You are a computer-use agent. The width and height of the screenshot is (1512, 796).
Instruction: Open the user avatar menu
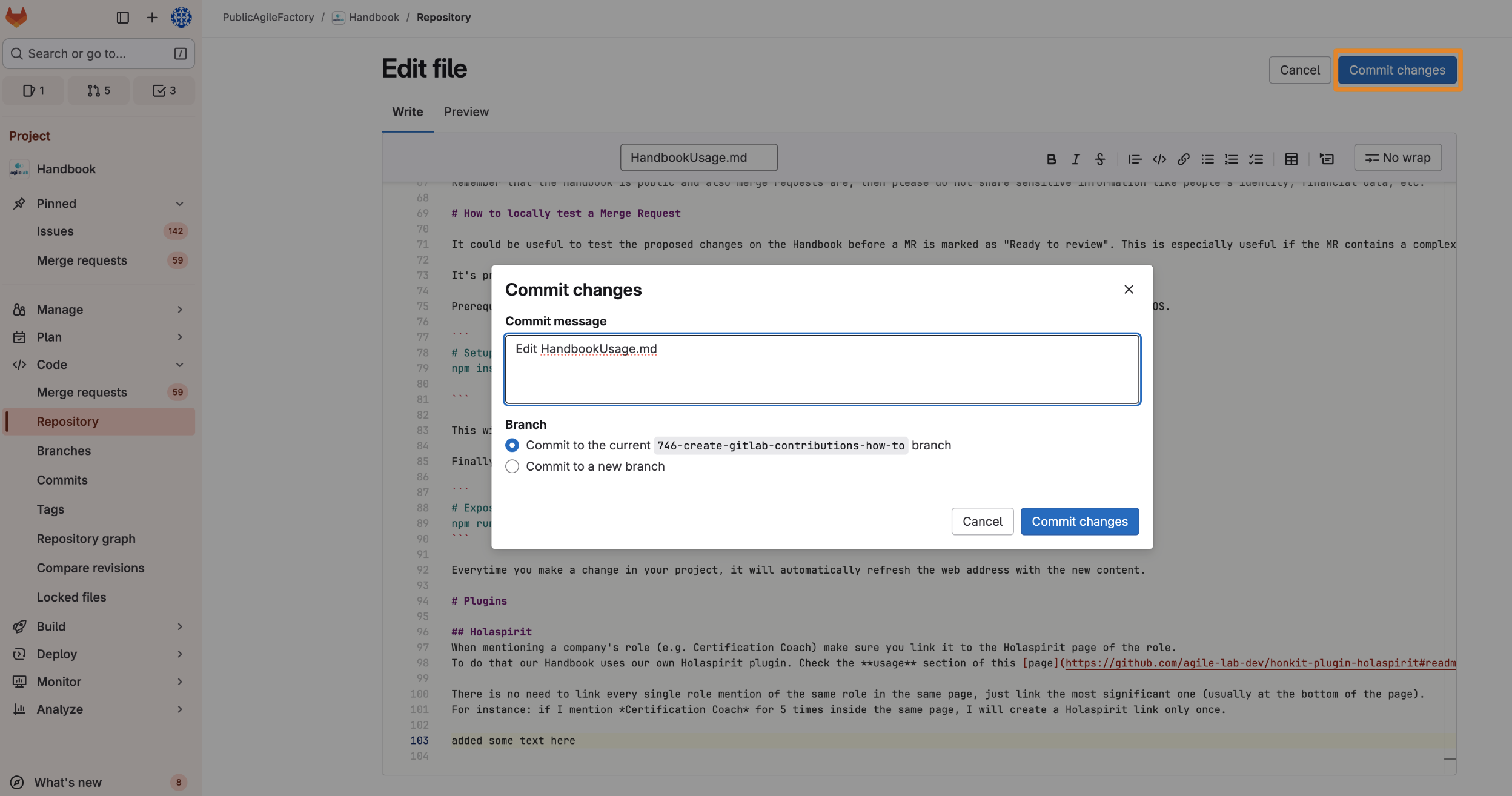(x=181, y=18)
